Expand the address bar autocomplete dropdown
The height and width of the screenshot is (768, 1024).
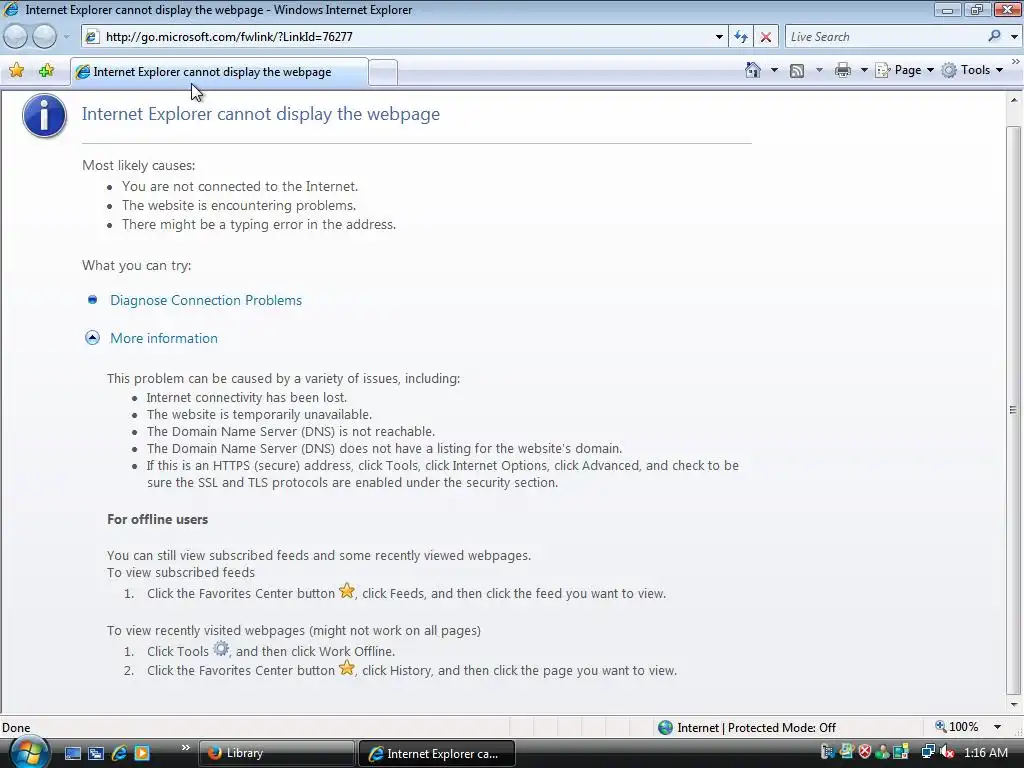[719, 37]
